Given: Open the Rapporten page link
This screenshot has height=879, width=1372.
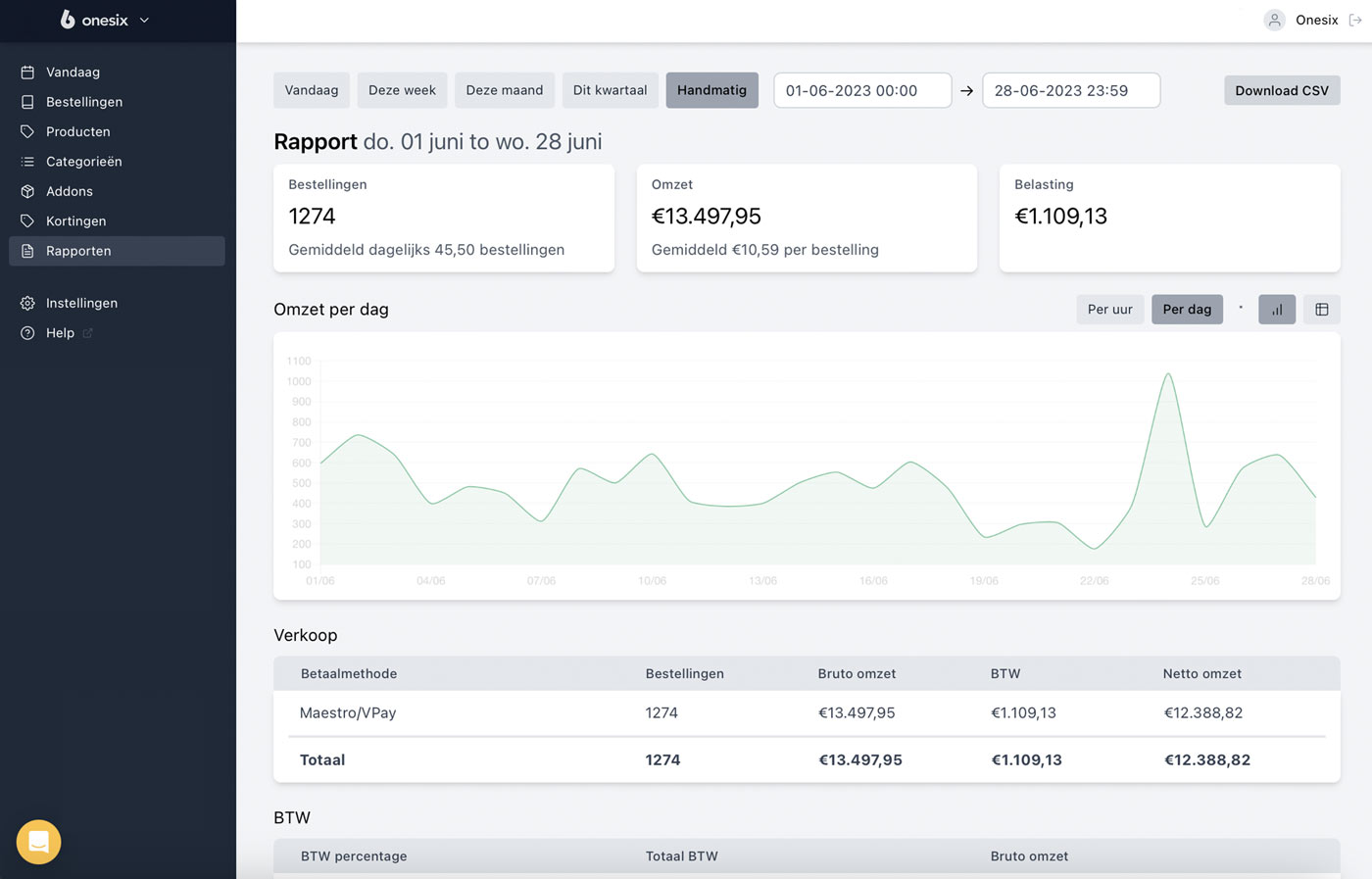Looking at the screenshot, I should coord(78,251).
